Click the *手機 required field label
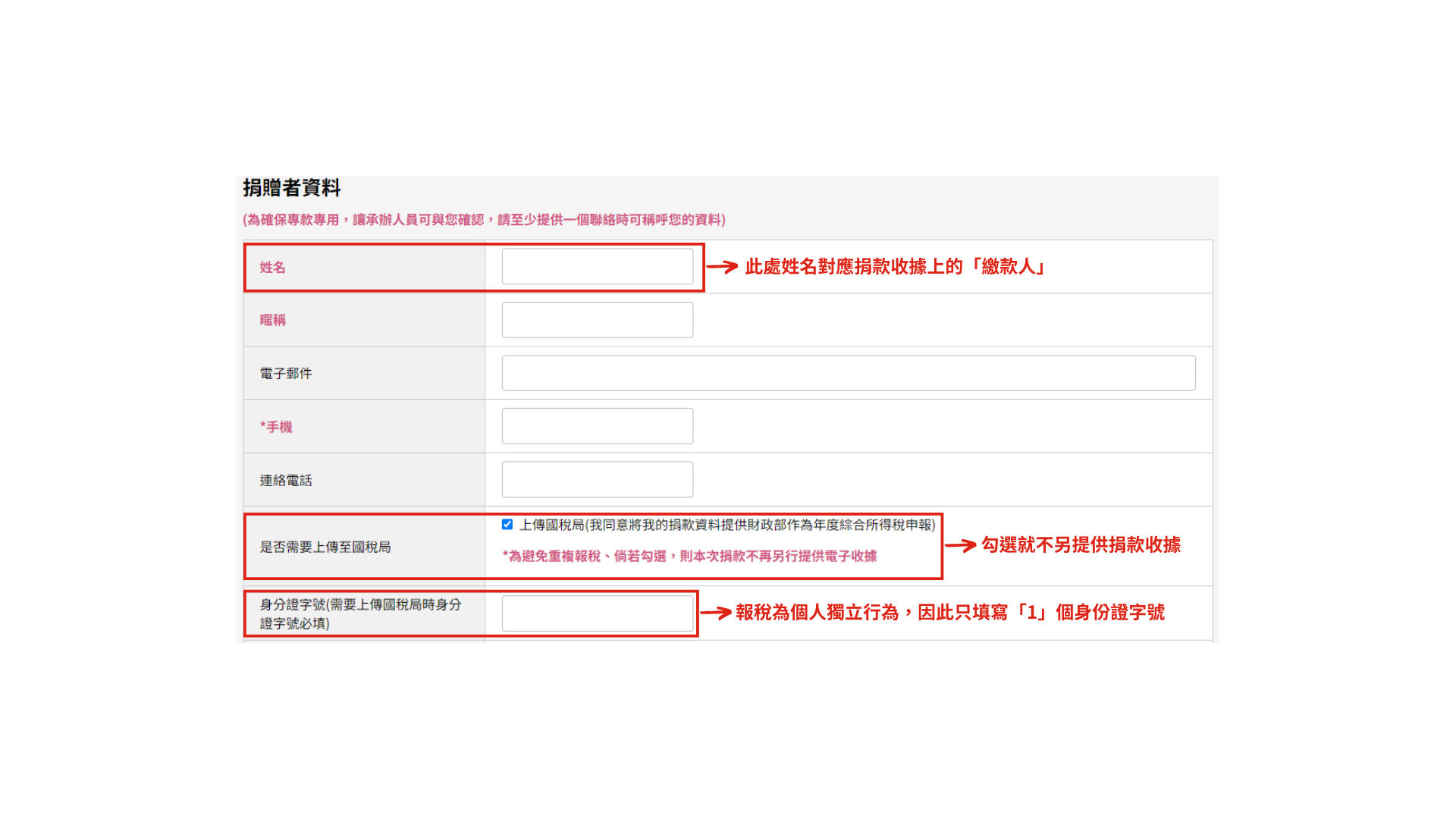Image resolution: width=1456 pixels, height=819 pixels. coord(276,427)
